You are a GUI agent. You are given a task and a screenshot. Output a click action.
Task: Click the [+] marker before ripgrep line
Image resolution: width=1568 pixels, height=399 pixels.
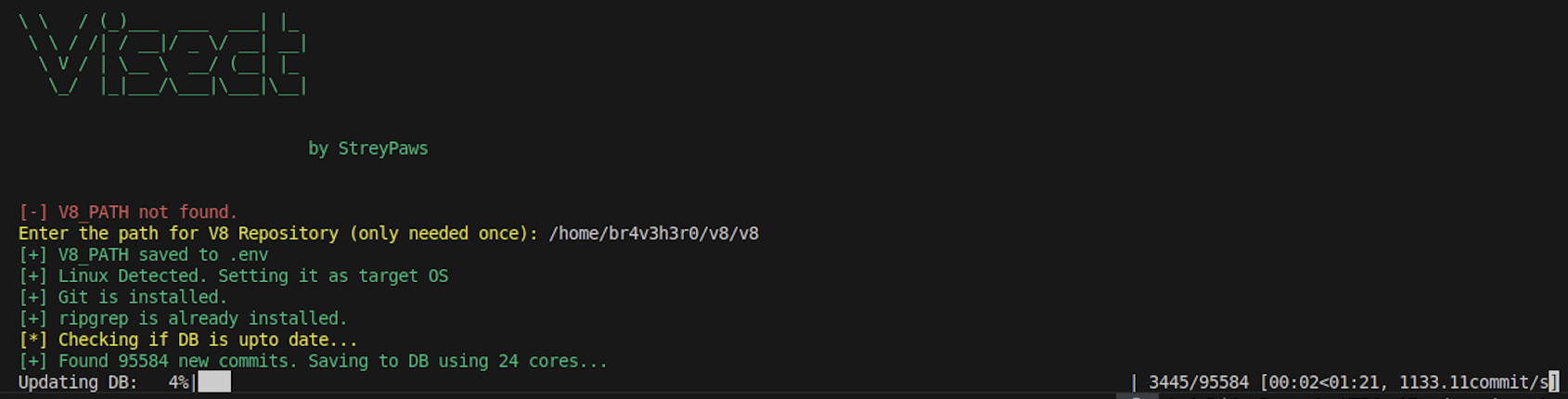pyautogui.click(x=33, y=319)
